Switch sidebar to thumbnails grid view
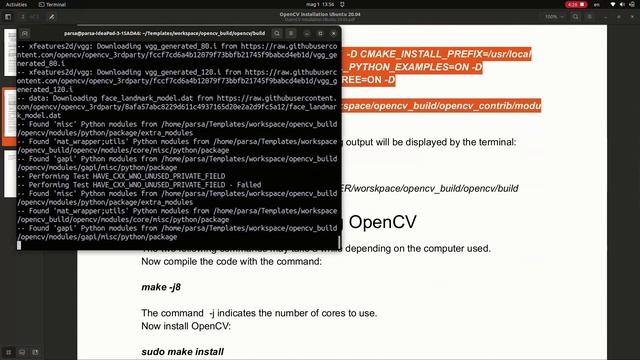Screen dimensions: 640x360 (x=8, y=352)
